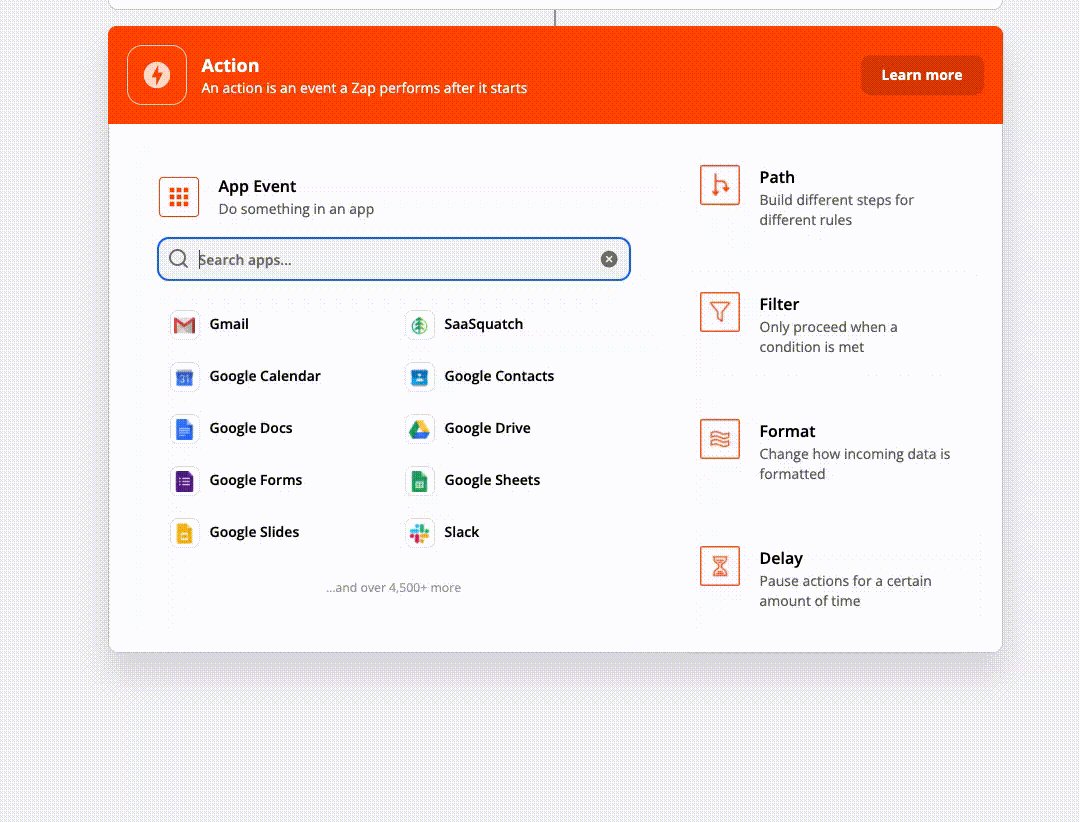The image size is (1080, 822).
Task: Select the Gmail app icon
Action: click(x=184, y=324)
